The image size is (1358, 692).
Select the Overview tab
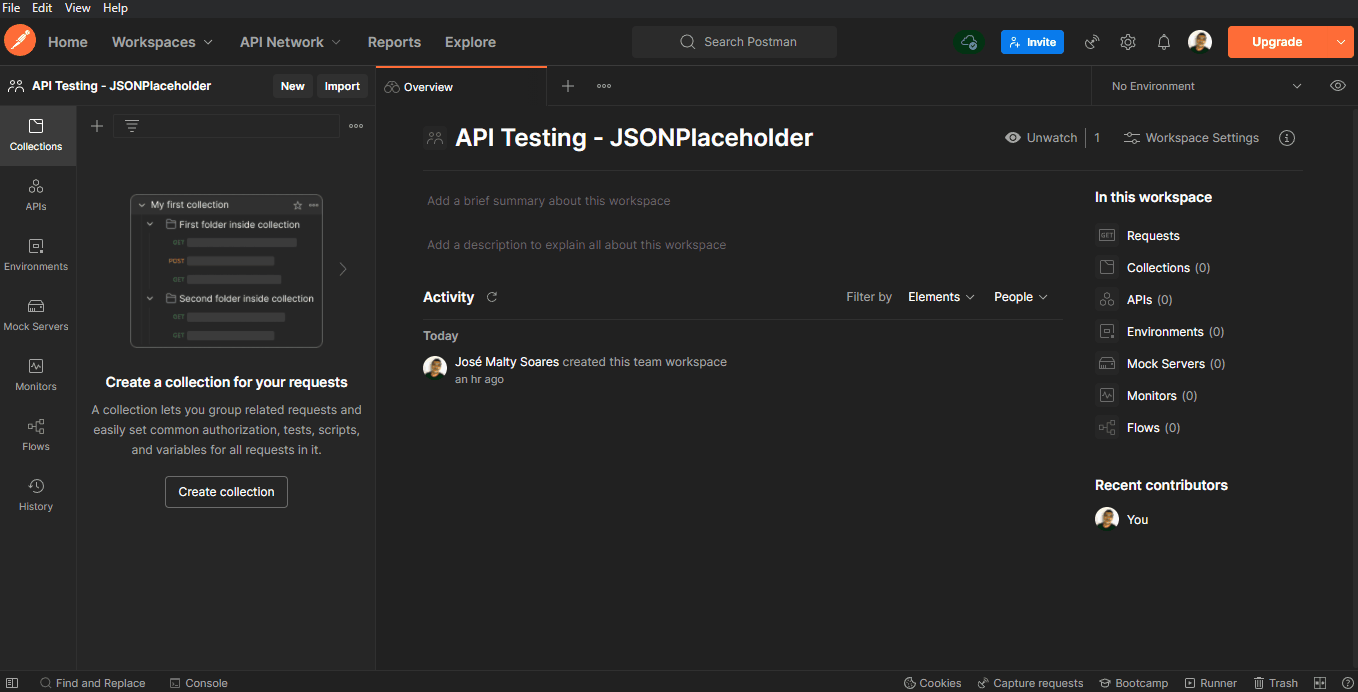(420, 87)
